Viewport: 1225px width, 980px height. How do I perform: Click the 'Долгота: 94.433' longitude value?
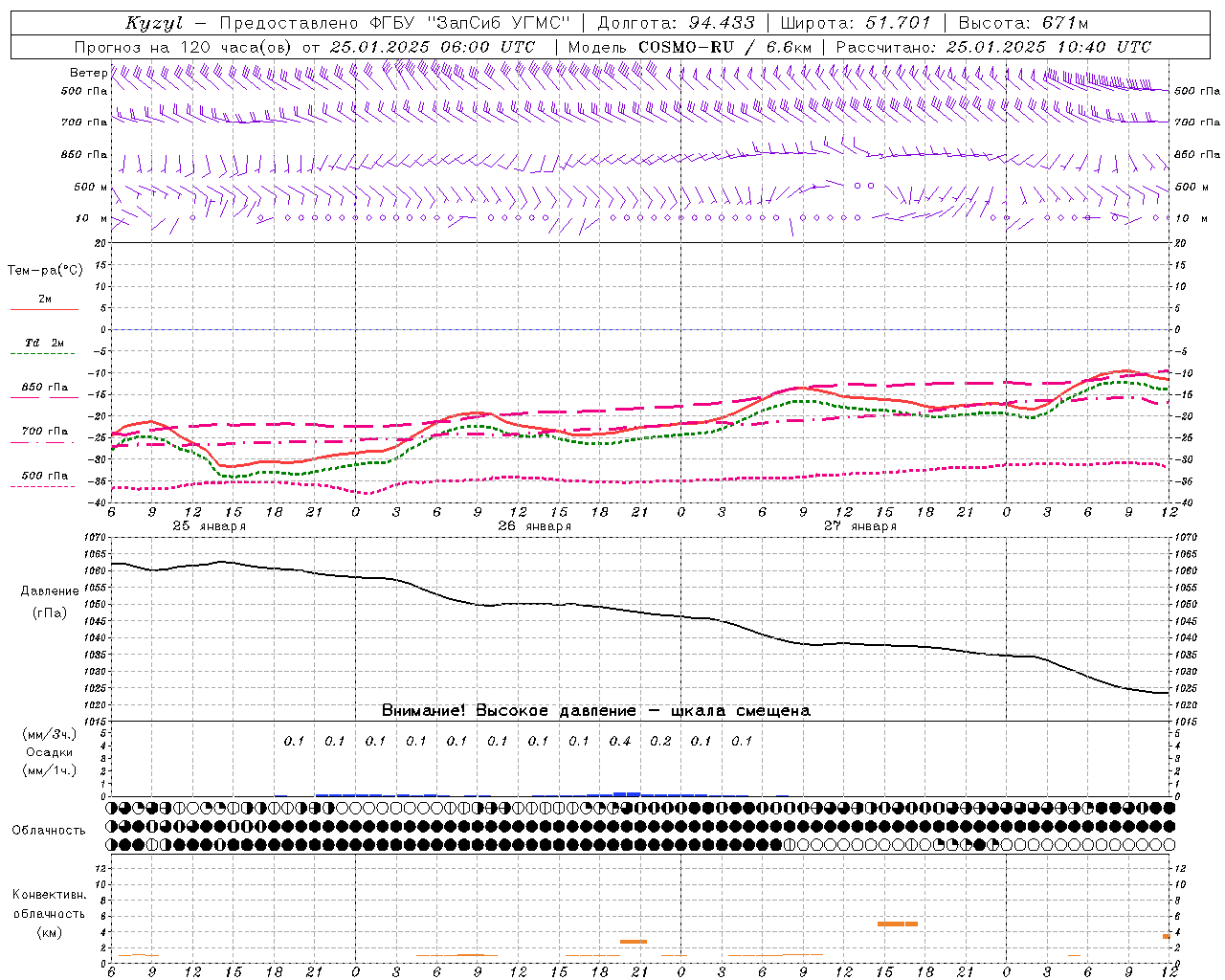676,23
